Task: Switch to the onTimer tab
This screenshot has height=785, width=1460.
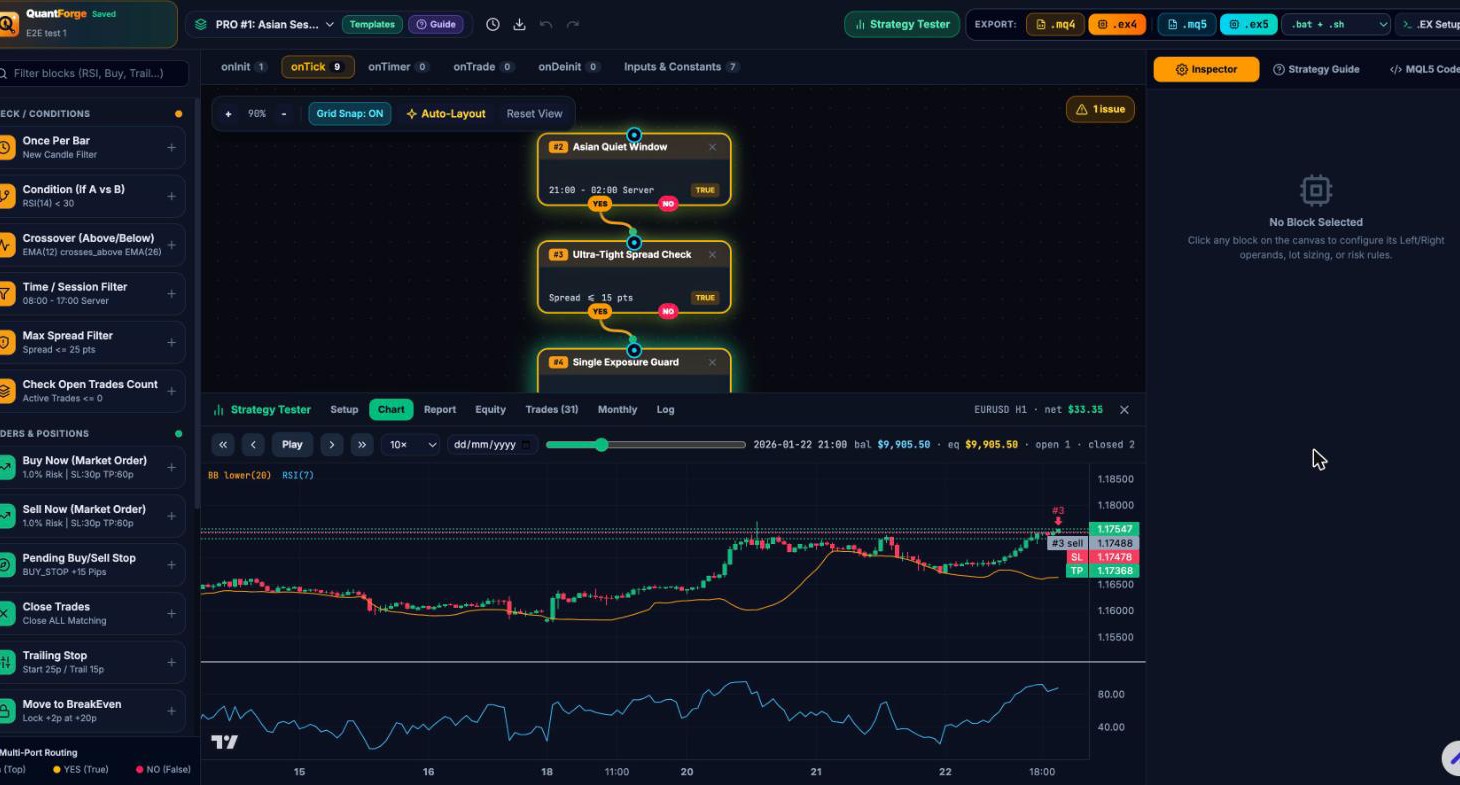Action: tap(398, 67)
